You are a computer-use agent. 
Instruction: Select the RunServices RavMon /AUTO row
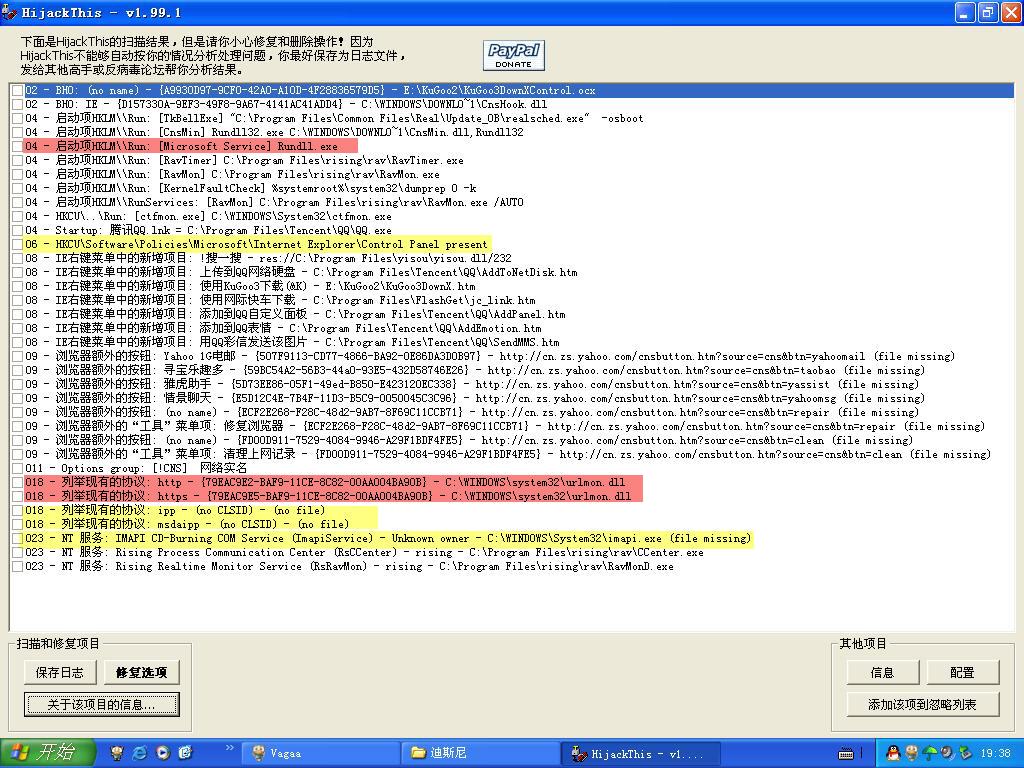click(274, 202)
